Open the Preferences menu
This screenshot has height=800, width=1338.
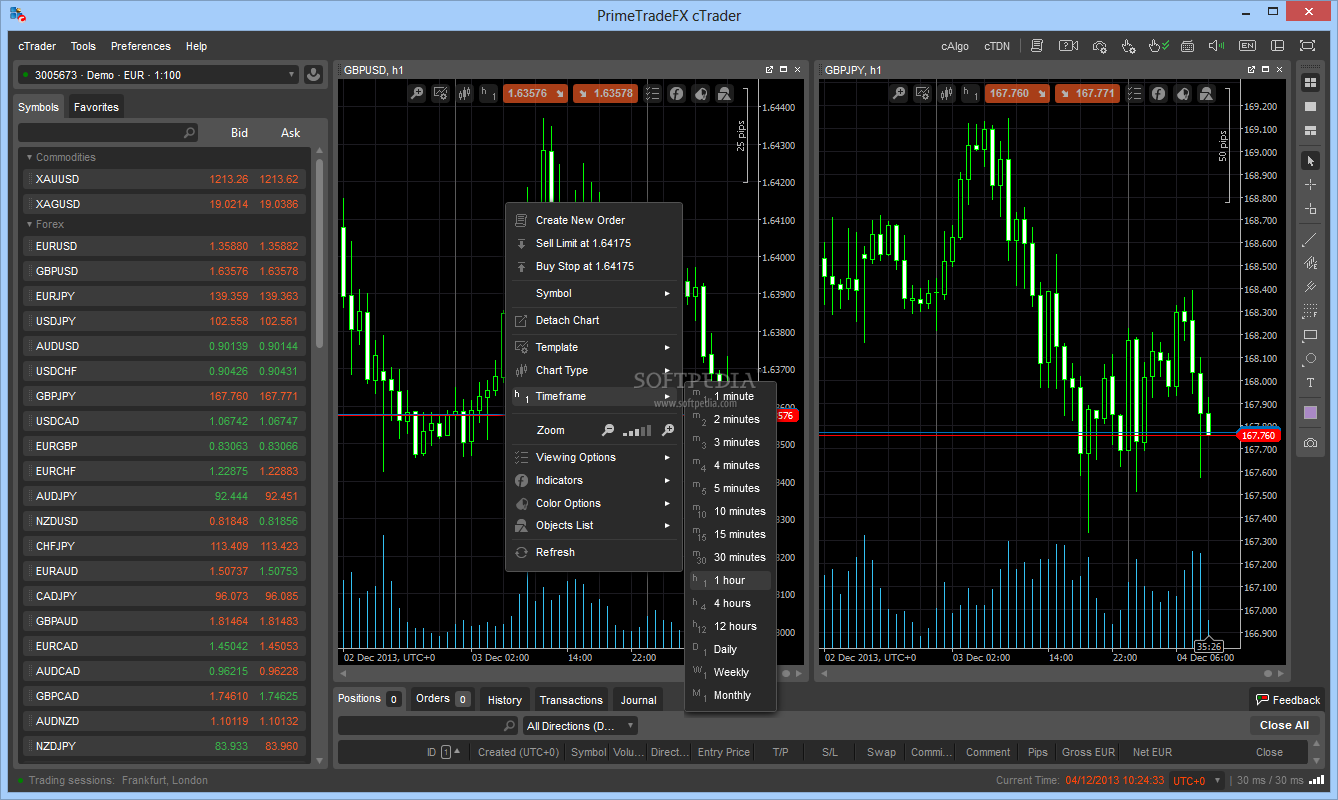coord(141,46)
